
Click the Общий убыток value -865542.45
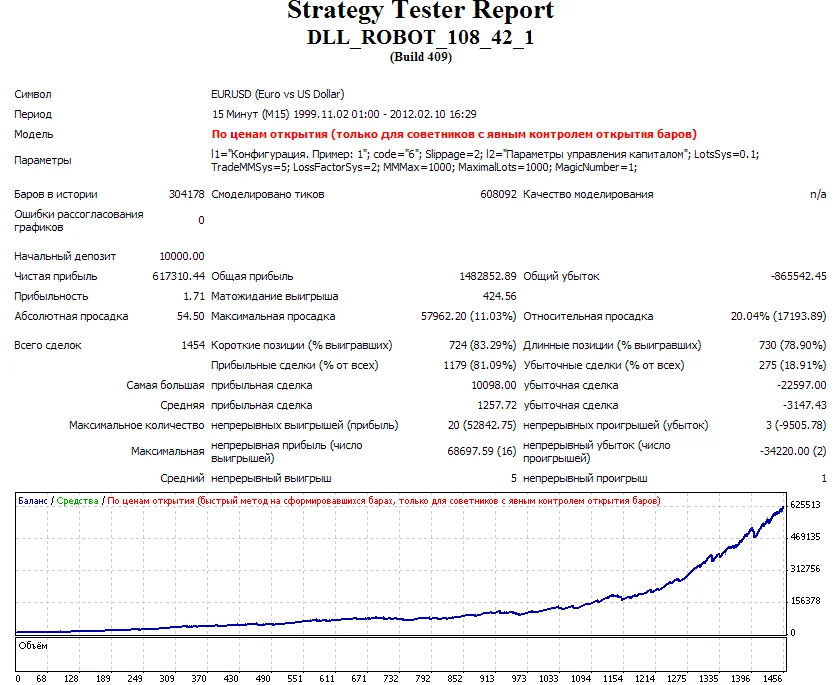coord(799,277)
